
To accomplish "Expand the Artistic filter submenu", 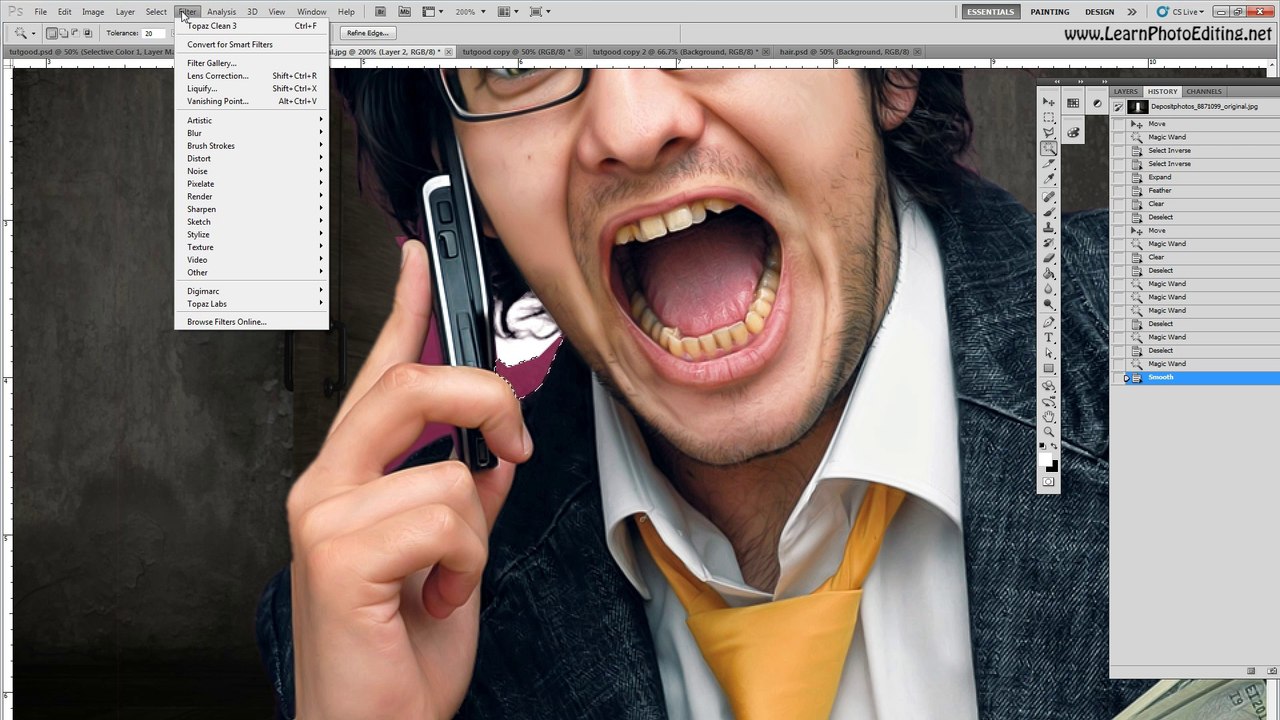I will 251,120.
